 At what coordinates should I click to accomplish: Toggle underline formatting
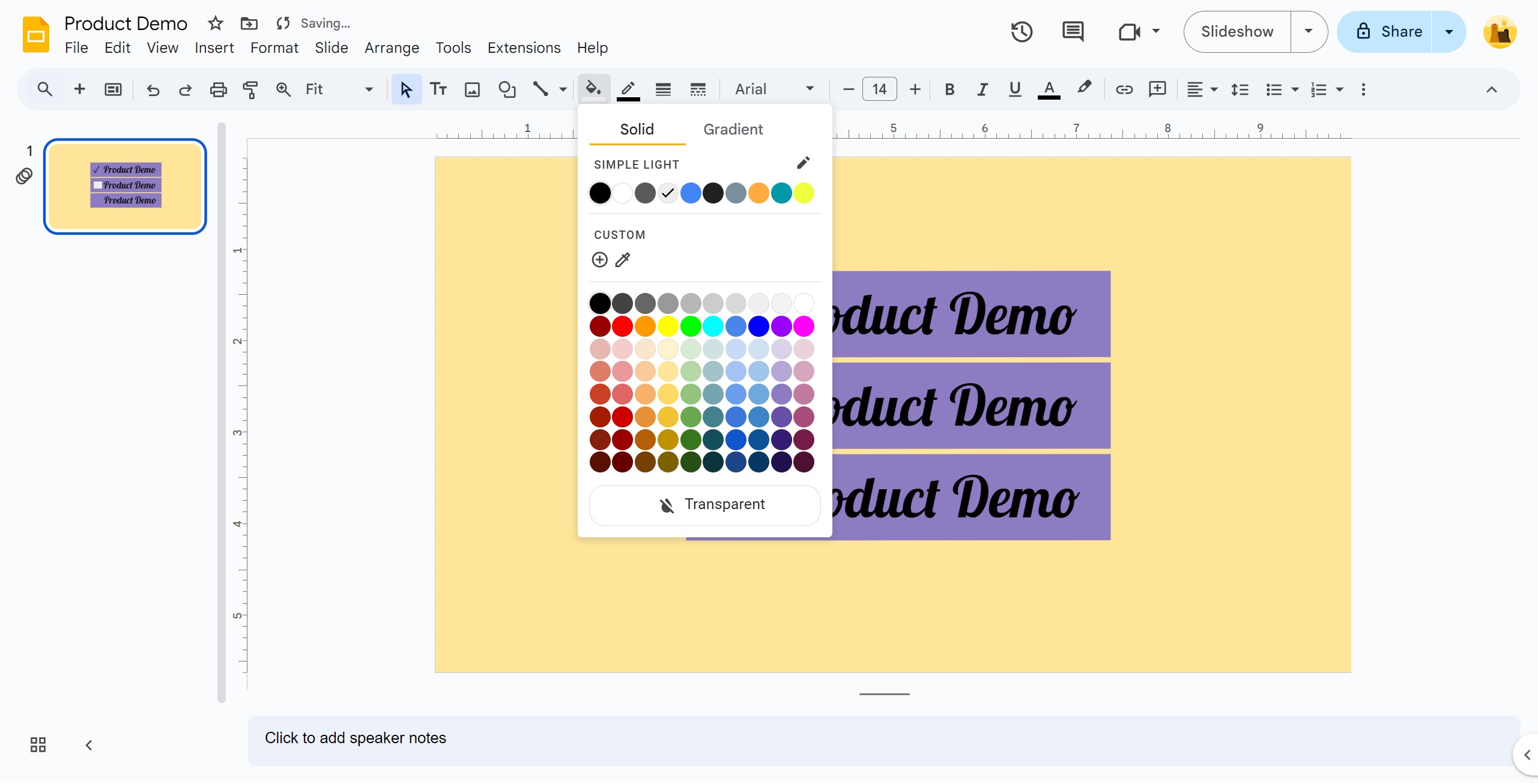(x=1015, y=90)
